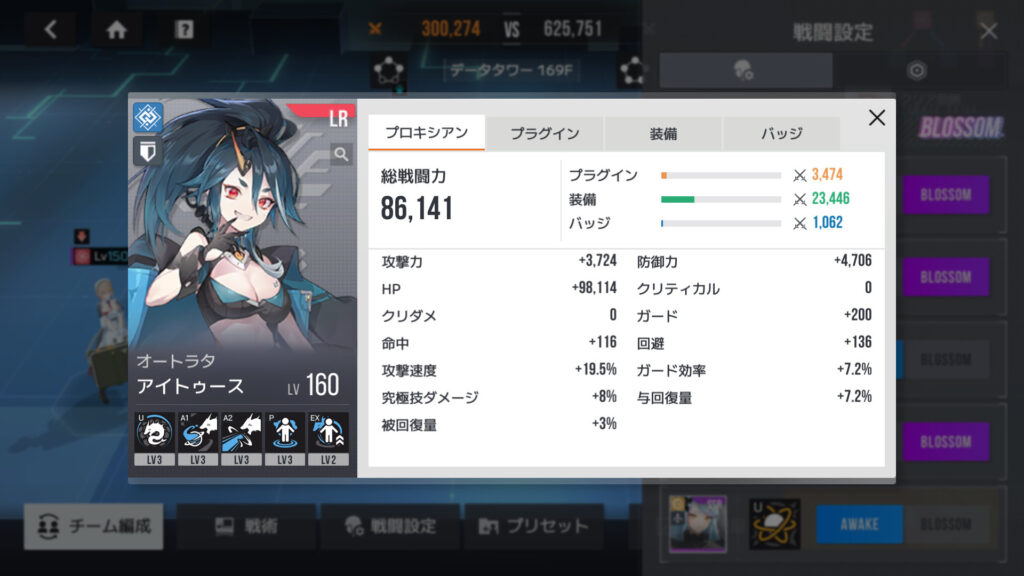Toggle the blue AWAKE switch
Viewport: 1024px width, 576px height.
coord(859,524)
